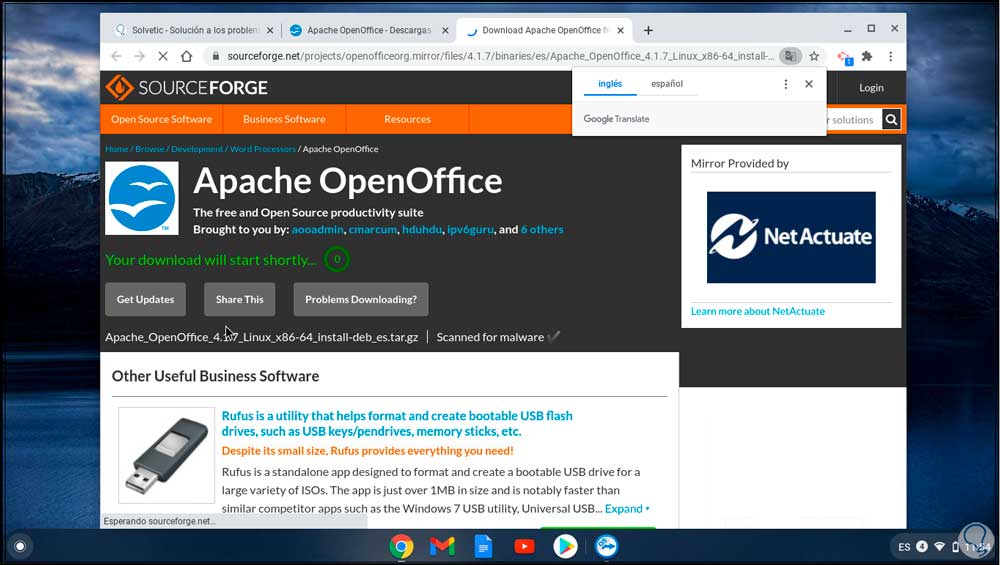1000x565 pixels.
Task: Click the padlock site info icon
Action: tap(216, 56)
